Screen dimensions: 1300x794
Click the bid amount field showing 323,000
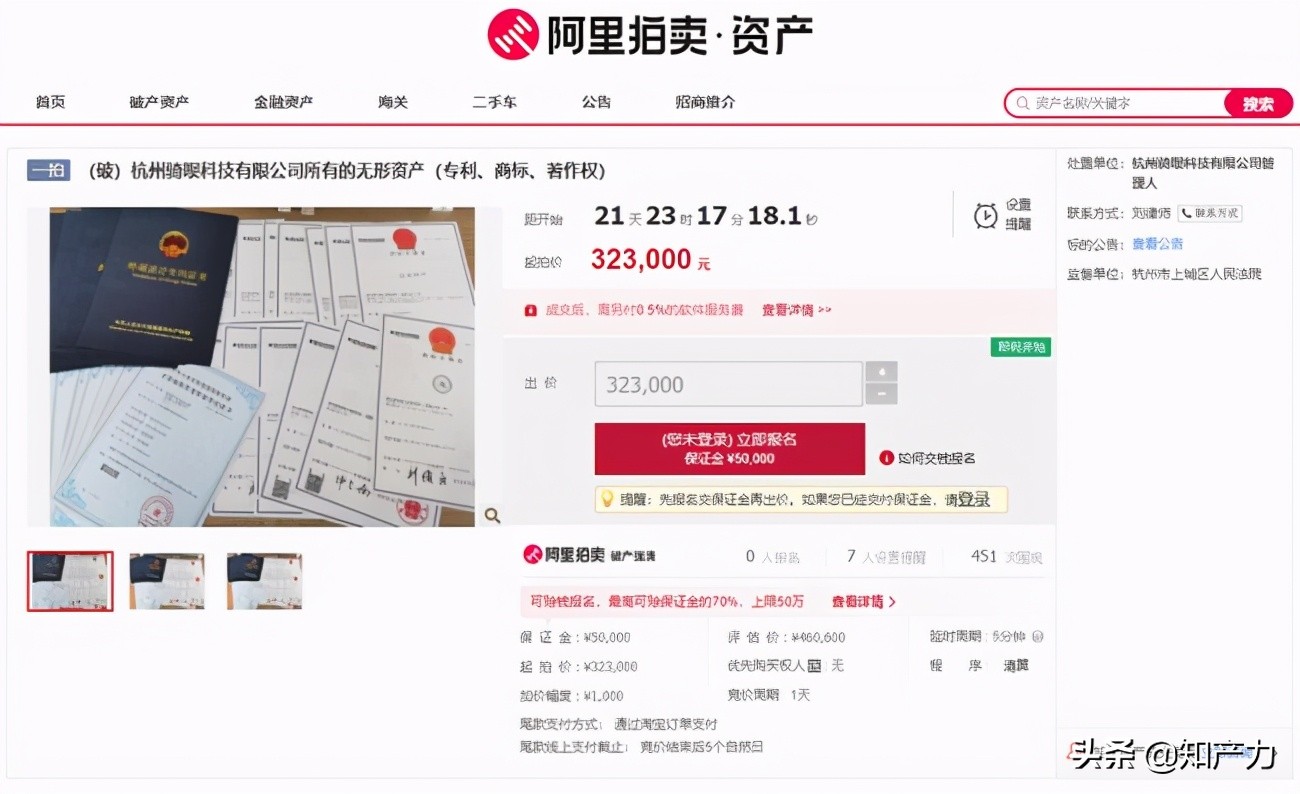tap(728, 384)
